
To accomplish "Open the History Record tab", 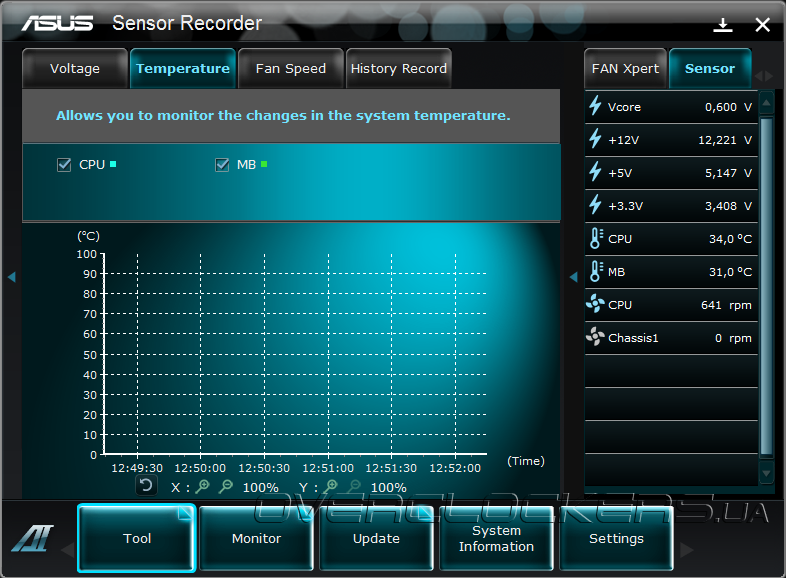I will [399, 69].
